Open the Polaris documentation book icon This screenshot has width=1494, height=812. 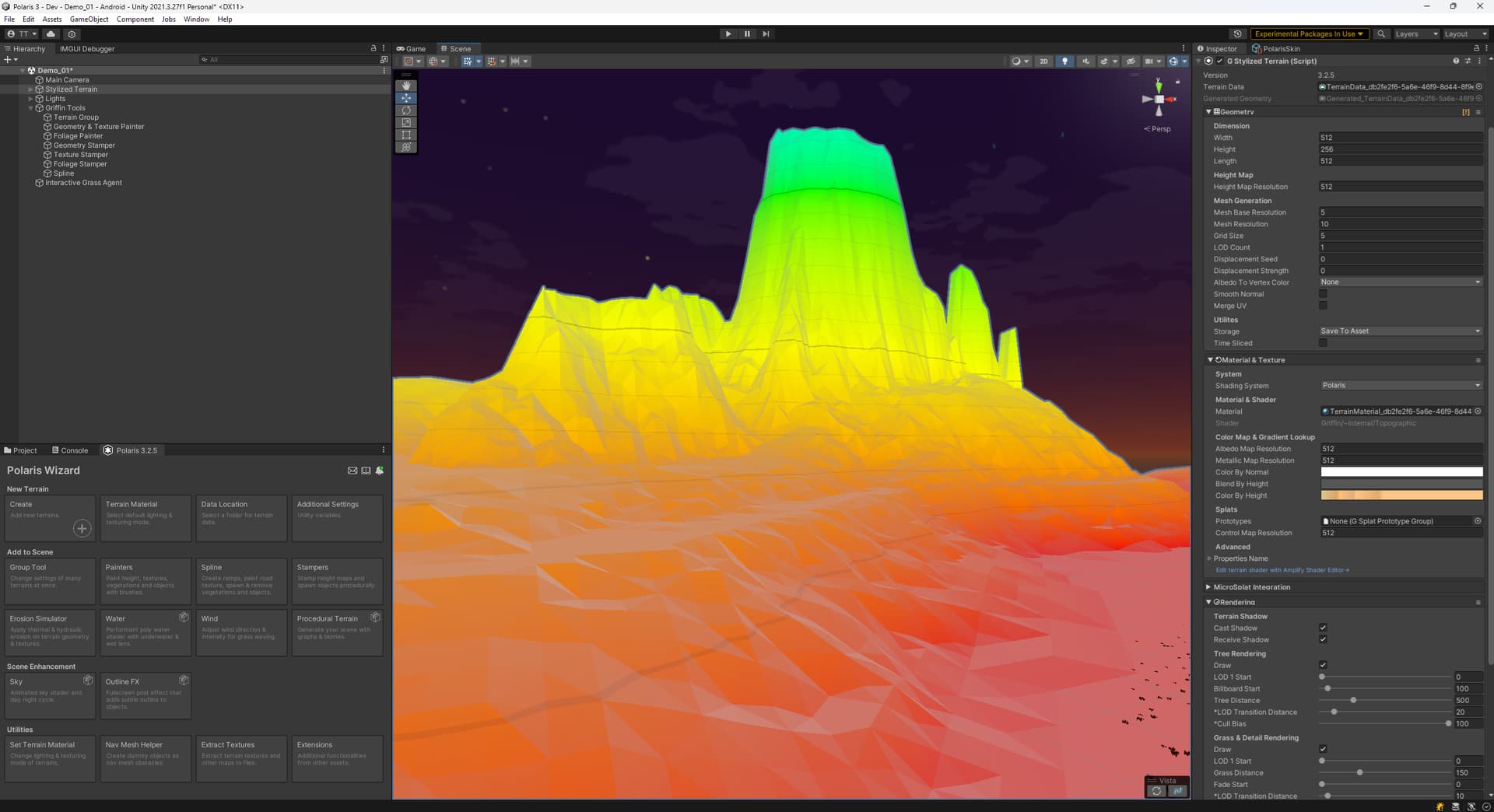366,471
